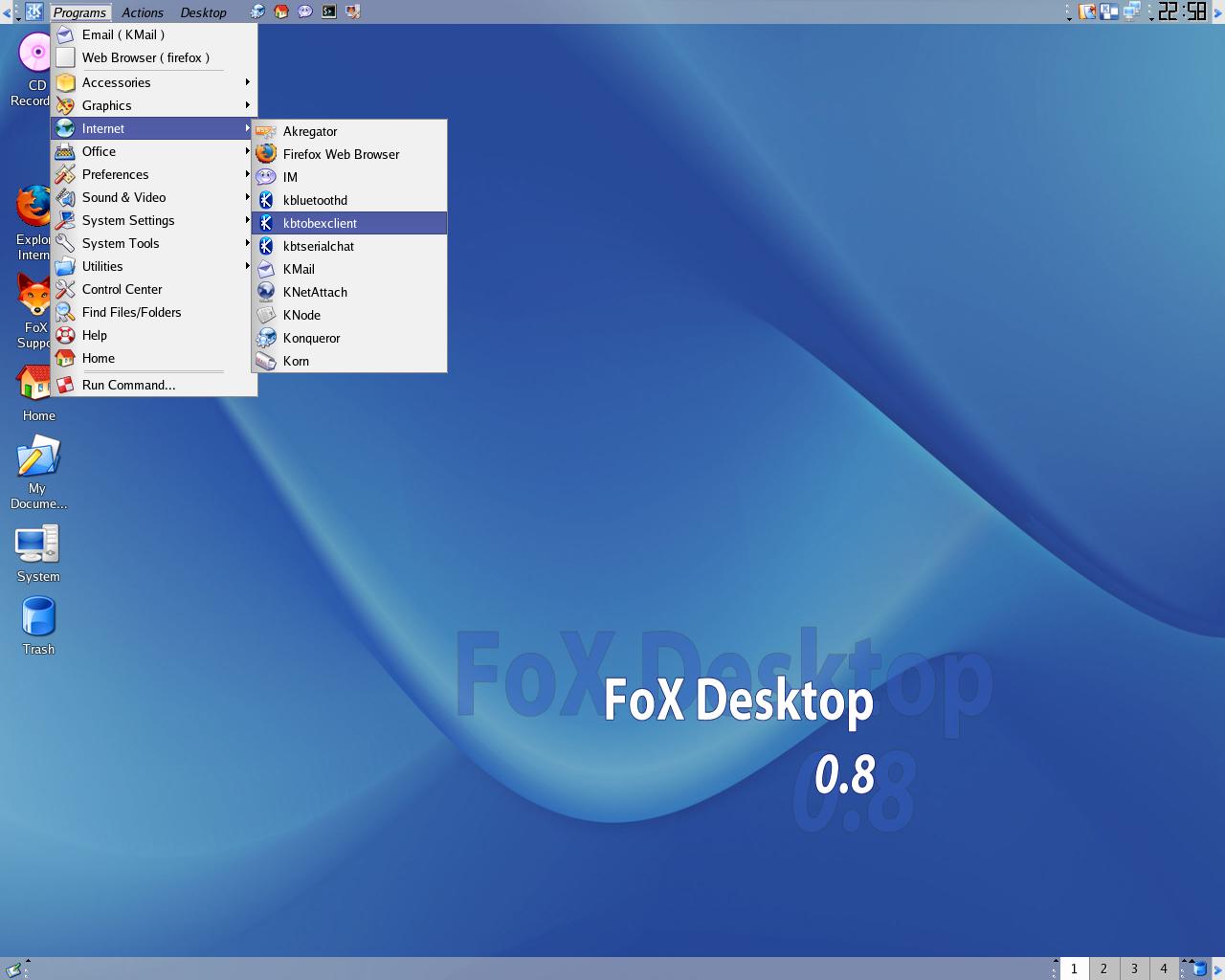Choose Email ( KMail ) from Programs menu
This screenshot has height=980, width=1225.
tap(154, 34)
